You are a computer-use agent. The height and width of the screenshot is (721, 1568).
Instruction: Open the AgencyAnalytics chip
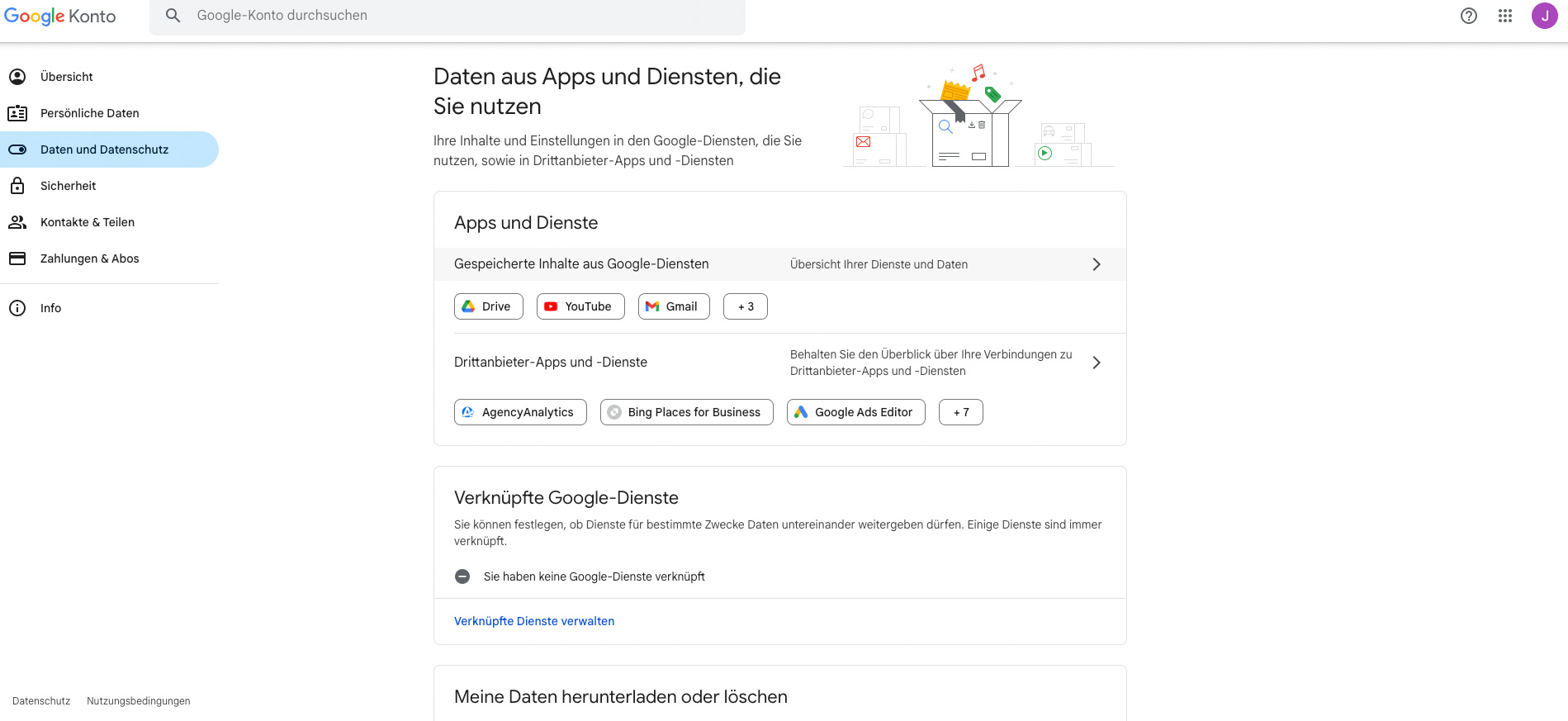pyautogui.click(x=520, y=412)
